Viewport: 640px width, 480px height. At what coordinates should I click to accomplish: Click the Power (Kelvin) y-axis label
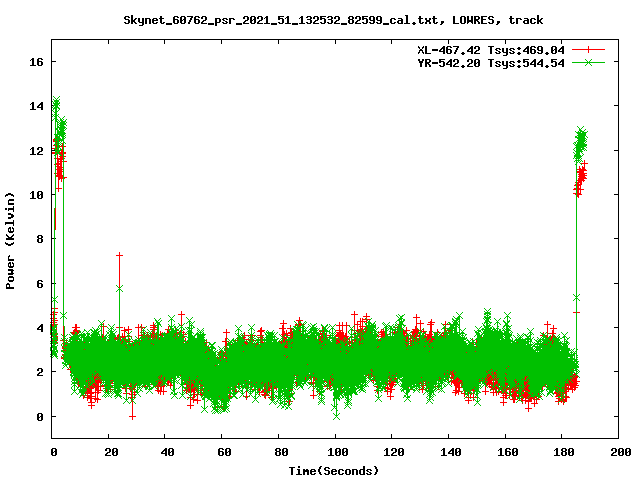(x=10, y=241)
